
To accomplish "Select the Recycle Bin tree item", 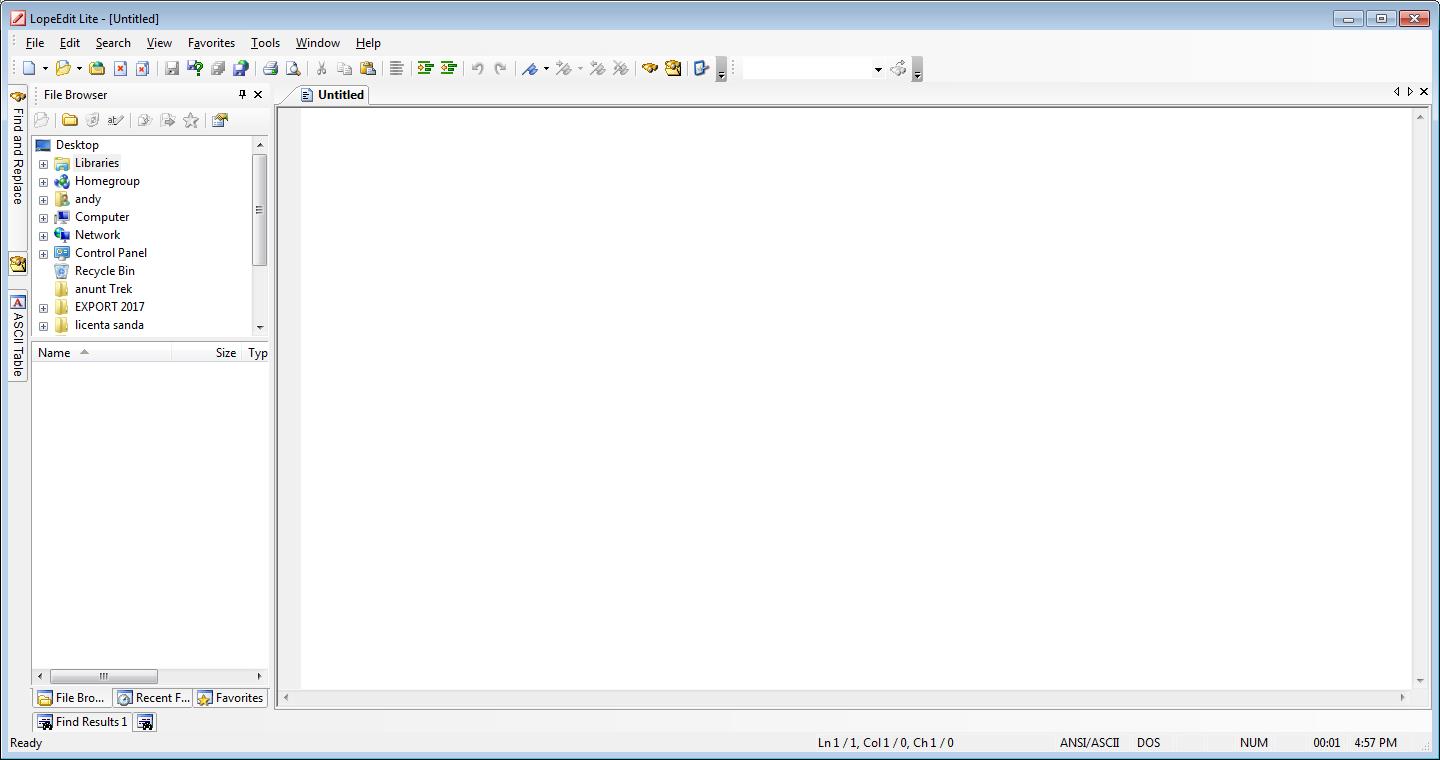I will click(x=102, y=271).
